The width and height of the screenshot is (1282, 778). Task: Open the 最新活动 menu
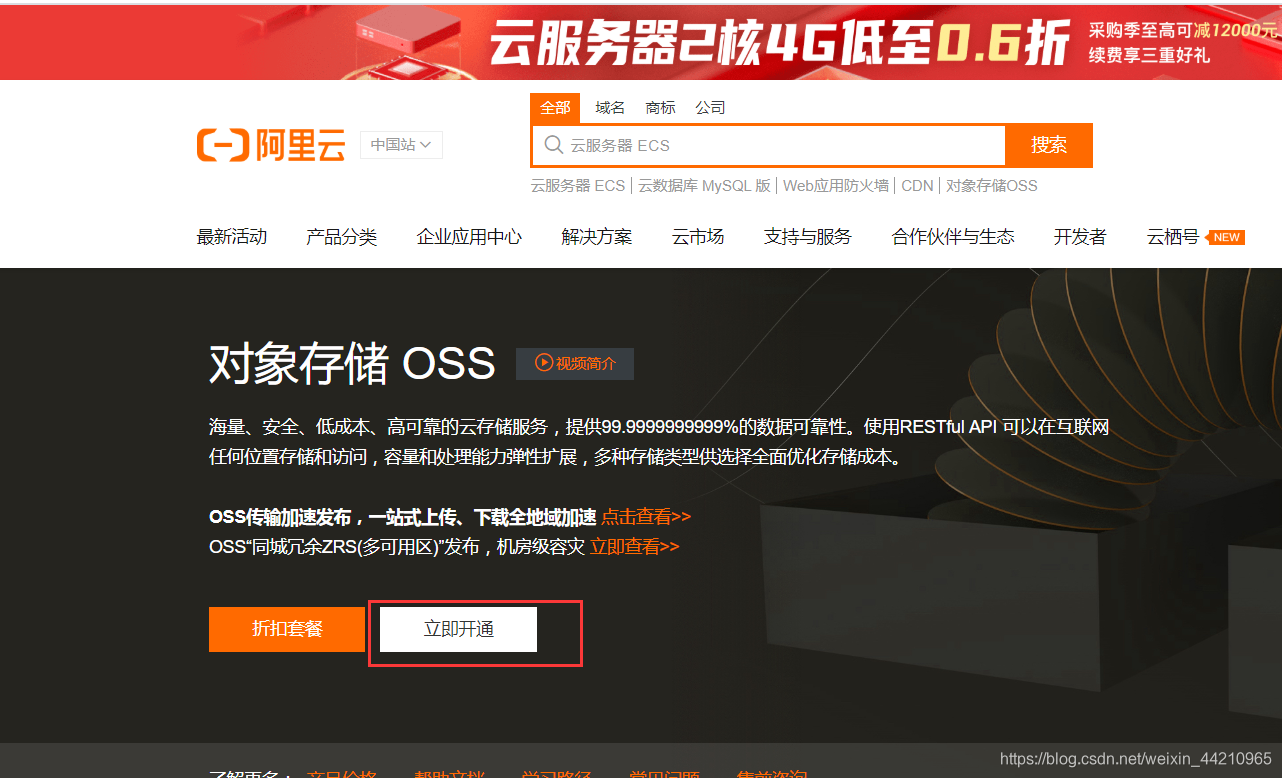pos(232,237)
